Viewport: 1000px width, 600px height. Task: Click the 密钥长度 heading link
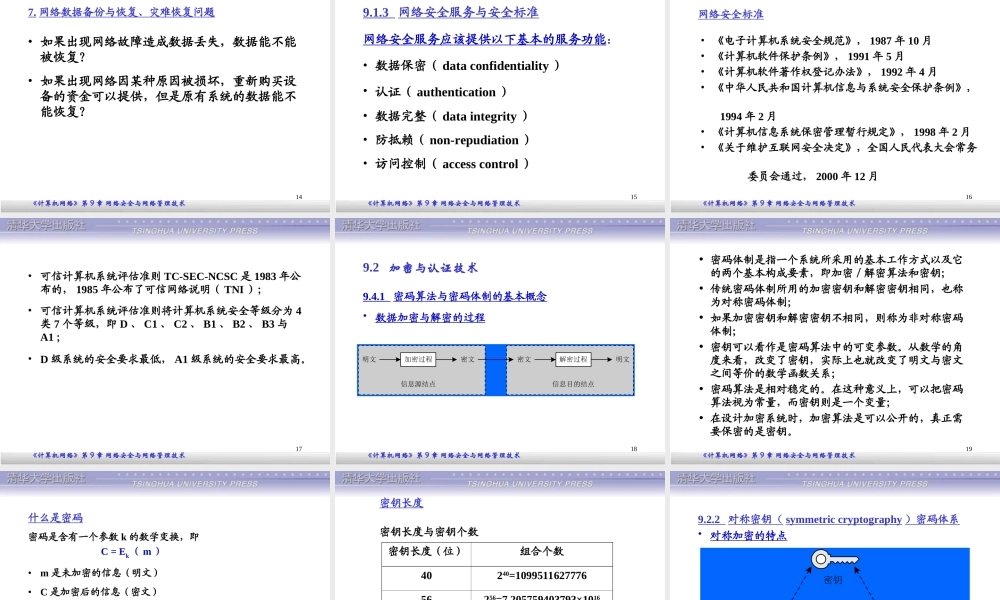click(402, 503)
